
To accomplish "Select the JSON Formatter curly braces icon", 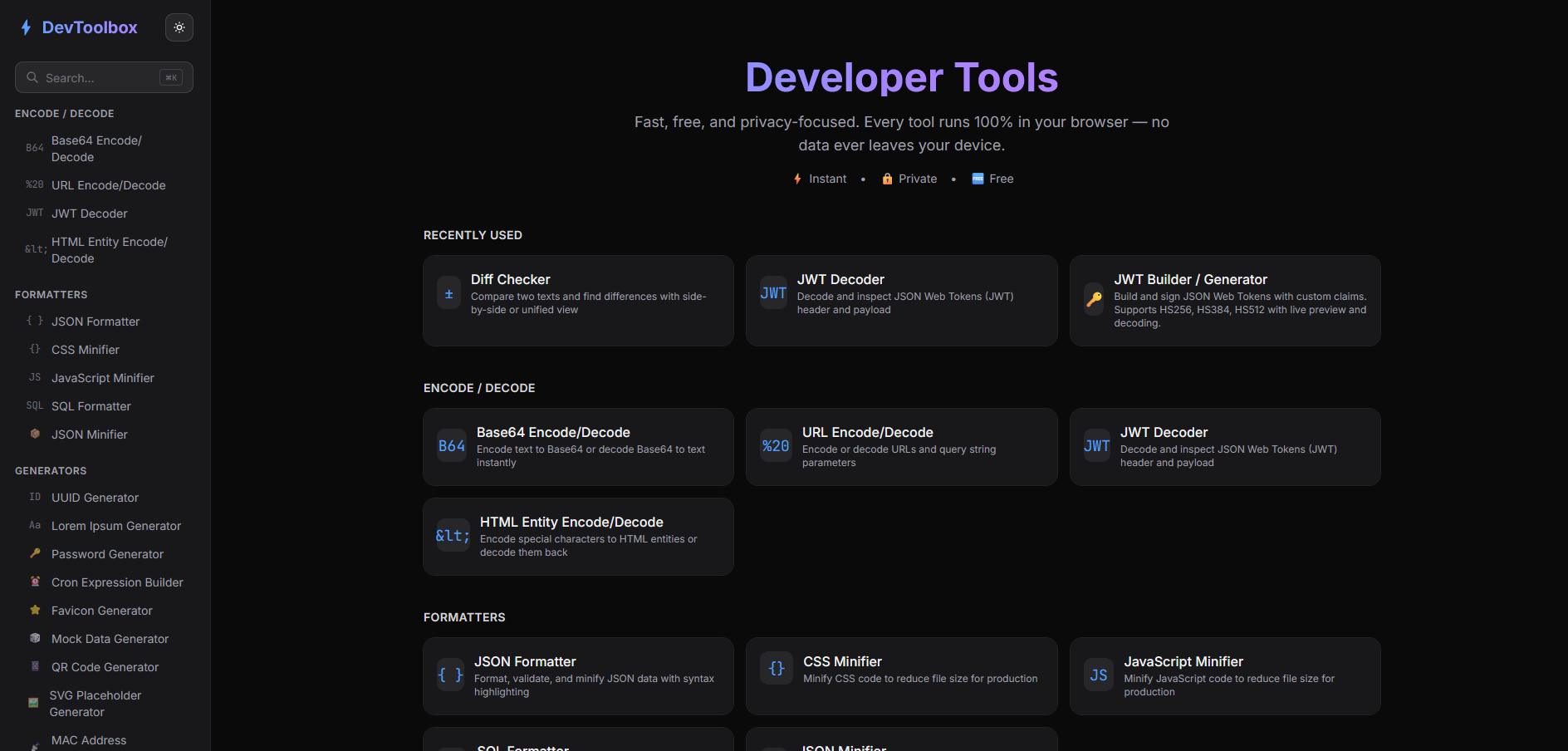I will coord(34,321).
